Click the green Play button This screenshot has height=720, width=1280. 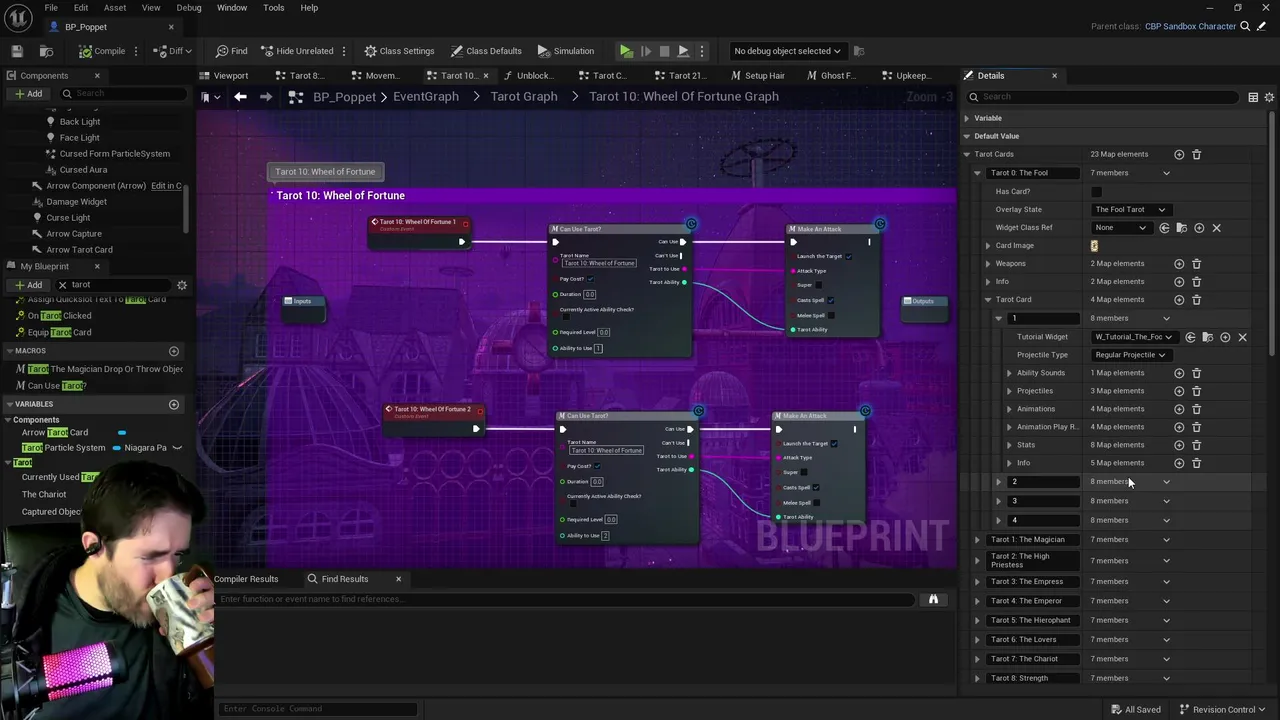click(626, 51)
